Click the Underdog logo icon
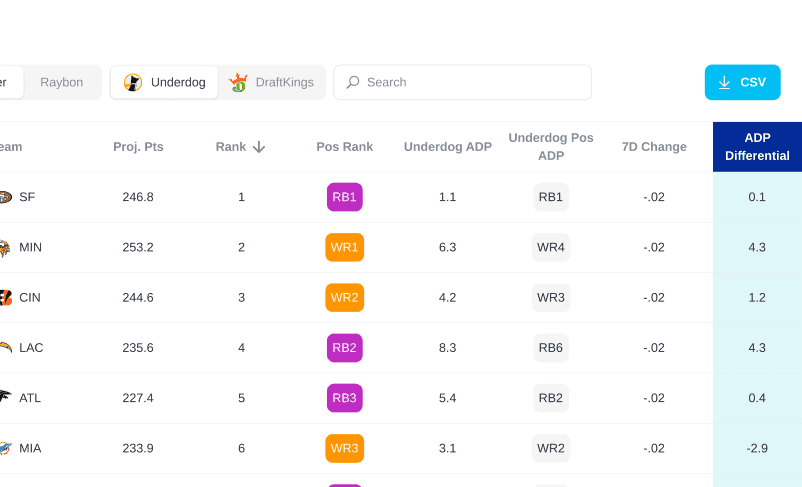 [133, 82]
